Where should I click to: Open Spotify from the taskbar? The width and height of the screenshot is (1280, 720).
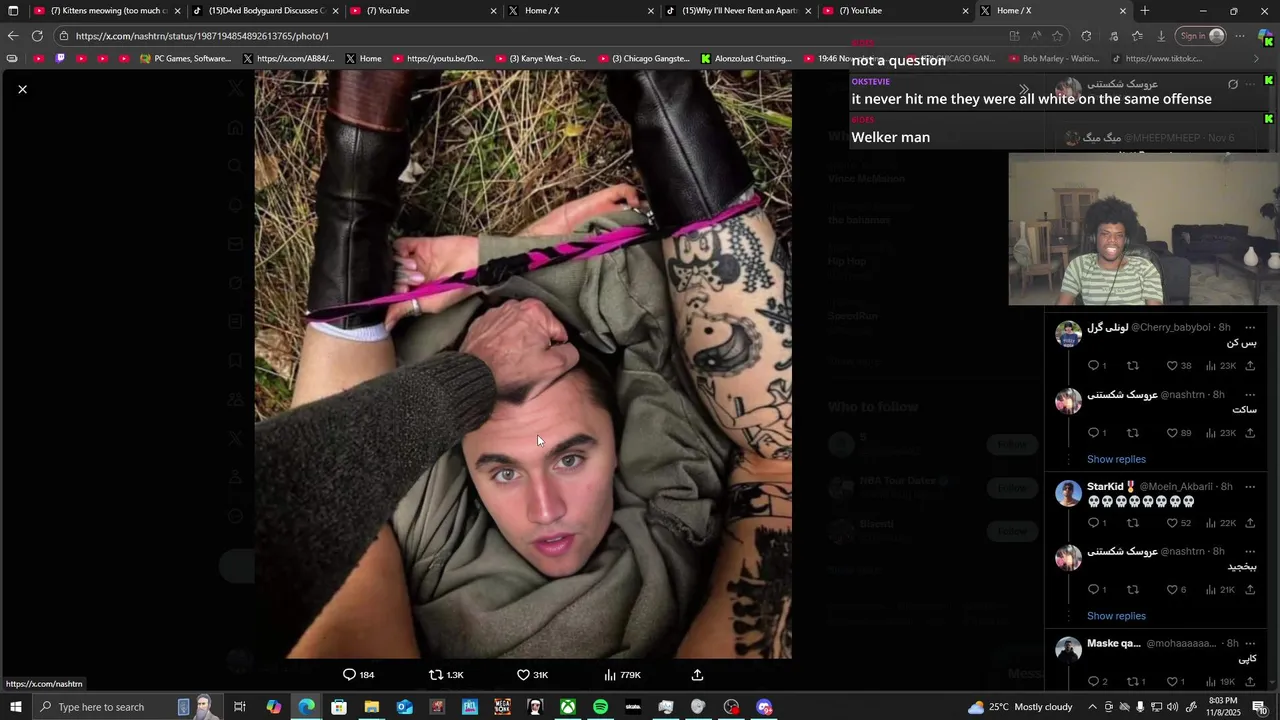(600, 707)
